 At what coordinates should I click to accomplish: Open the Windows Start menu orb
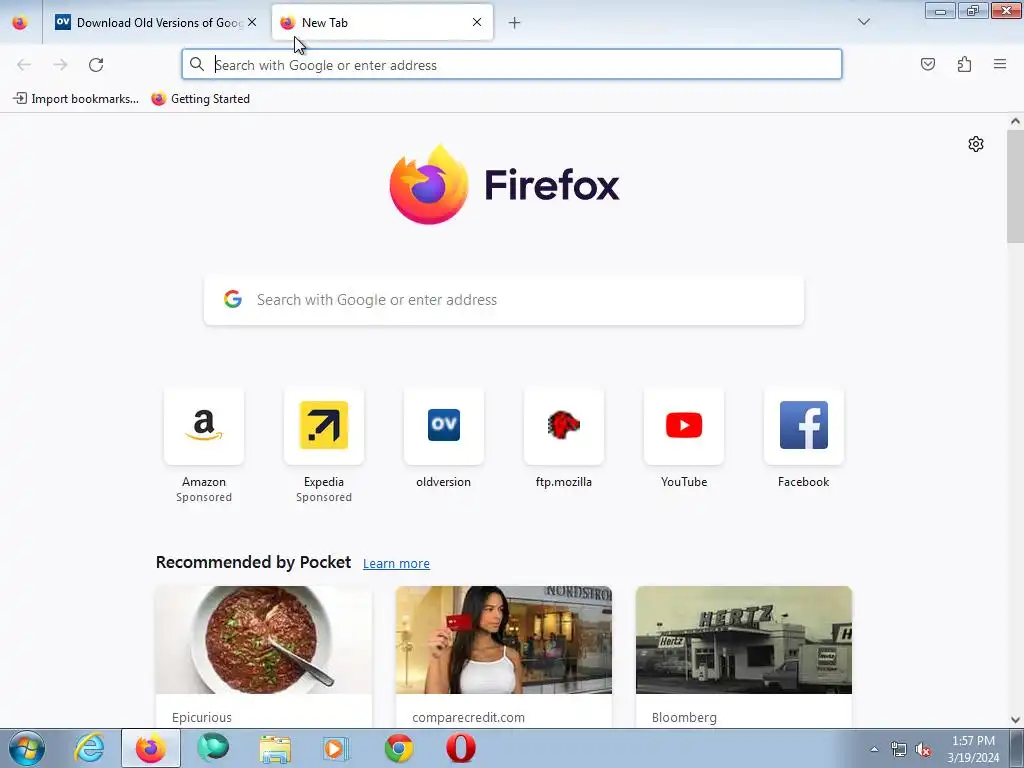27,748
